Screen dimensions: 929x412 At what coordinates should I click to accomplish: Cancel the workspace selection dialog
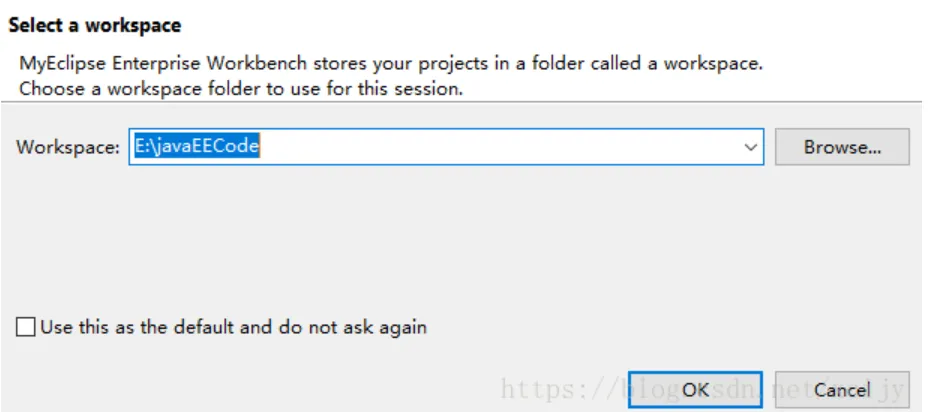841,389
